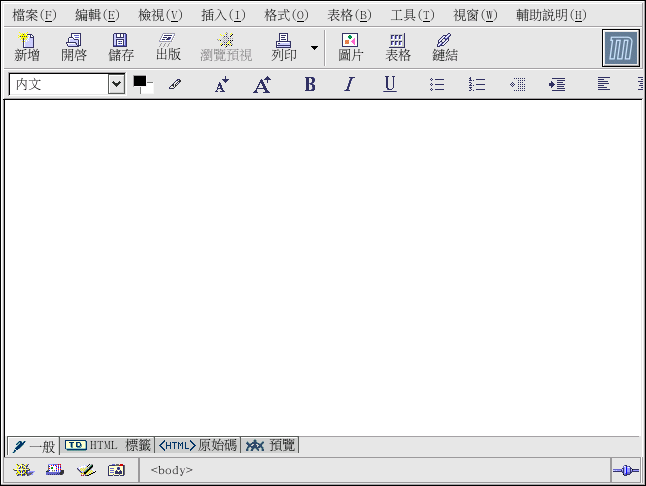Open the 格式 menu
646x486 pixels.
[286, 15]
